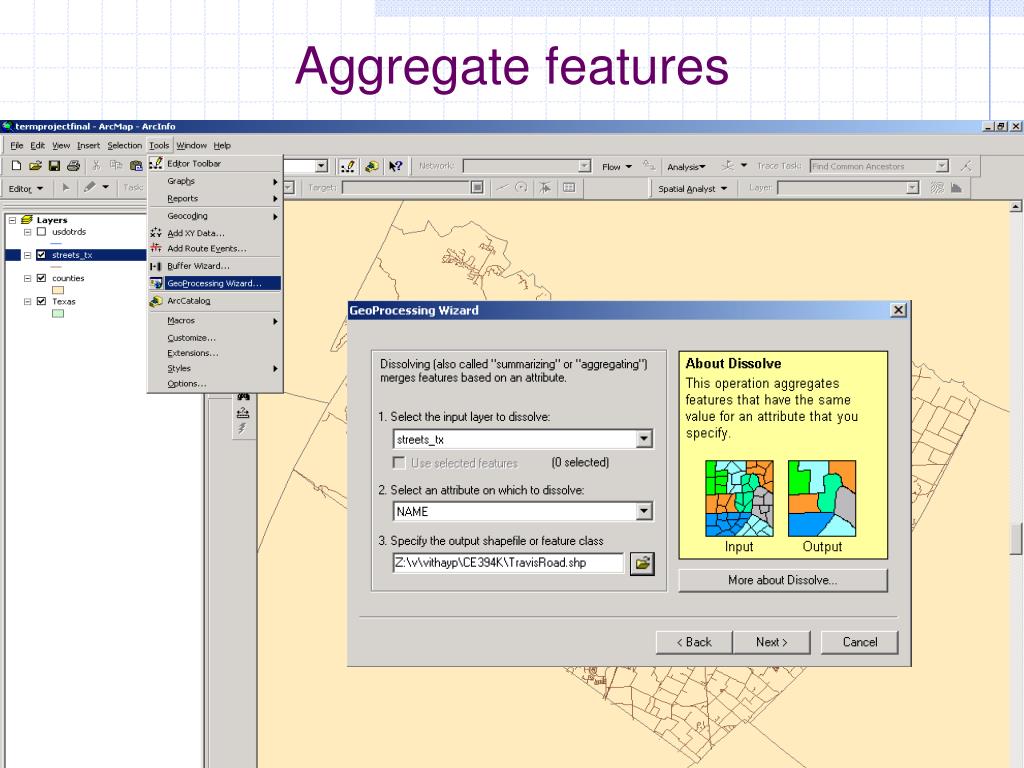This screenshot has width=1024, height=768.
Task: Tick the Use selected features checkbox
Action: [x=398, y=462]
